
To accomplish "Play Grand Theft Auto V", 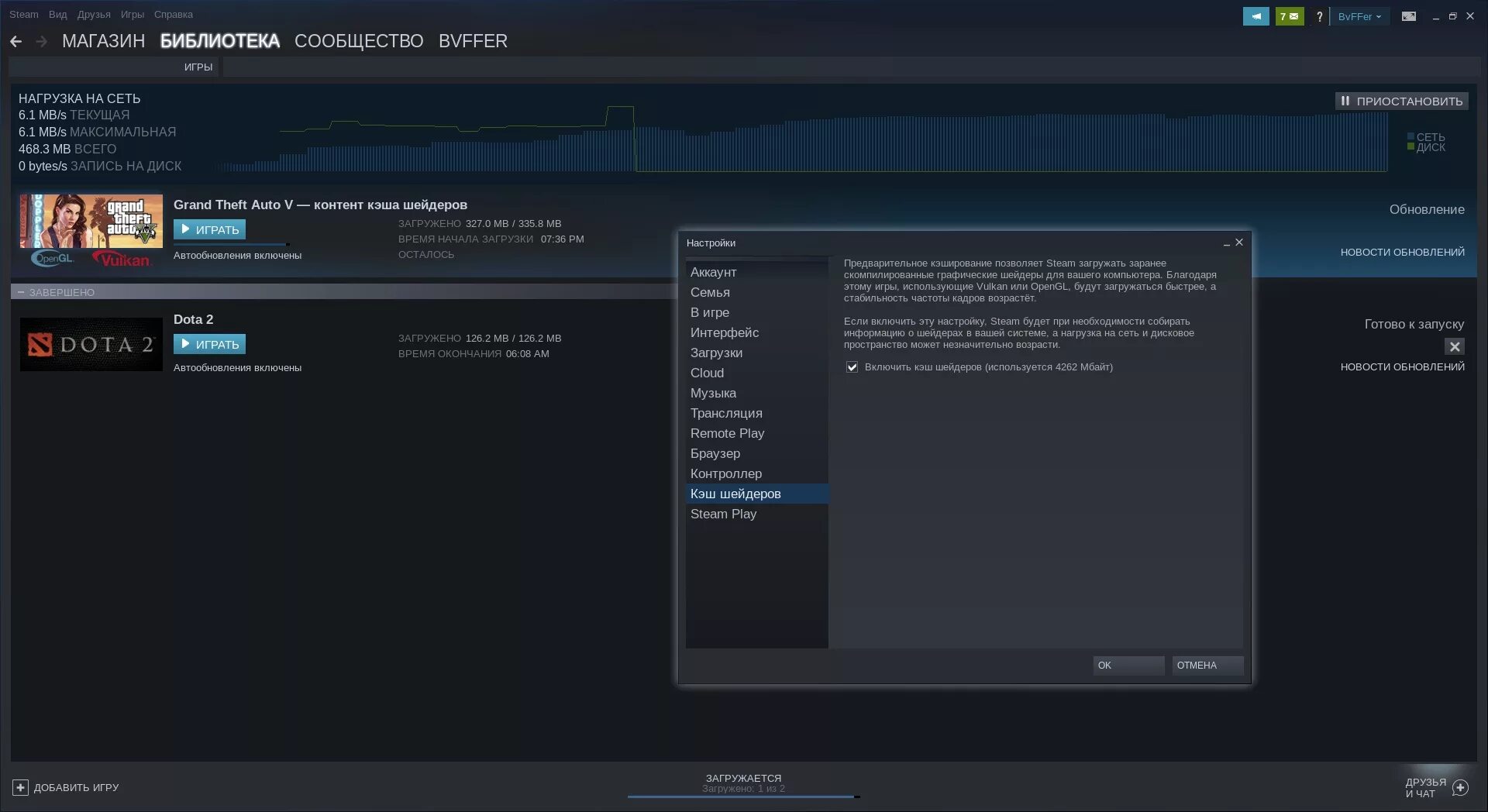I will click(209, 229).
